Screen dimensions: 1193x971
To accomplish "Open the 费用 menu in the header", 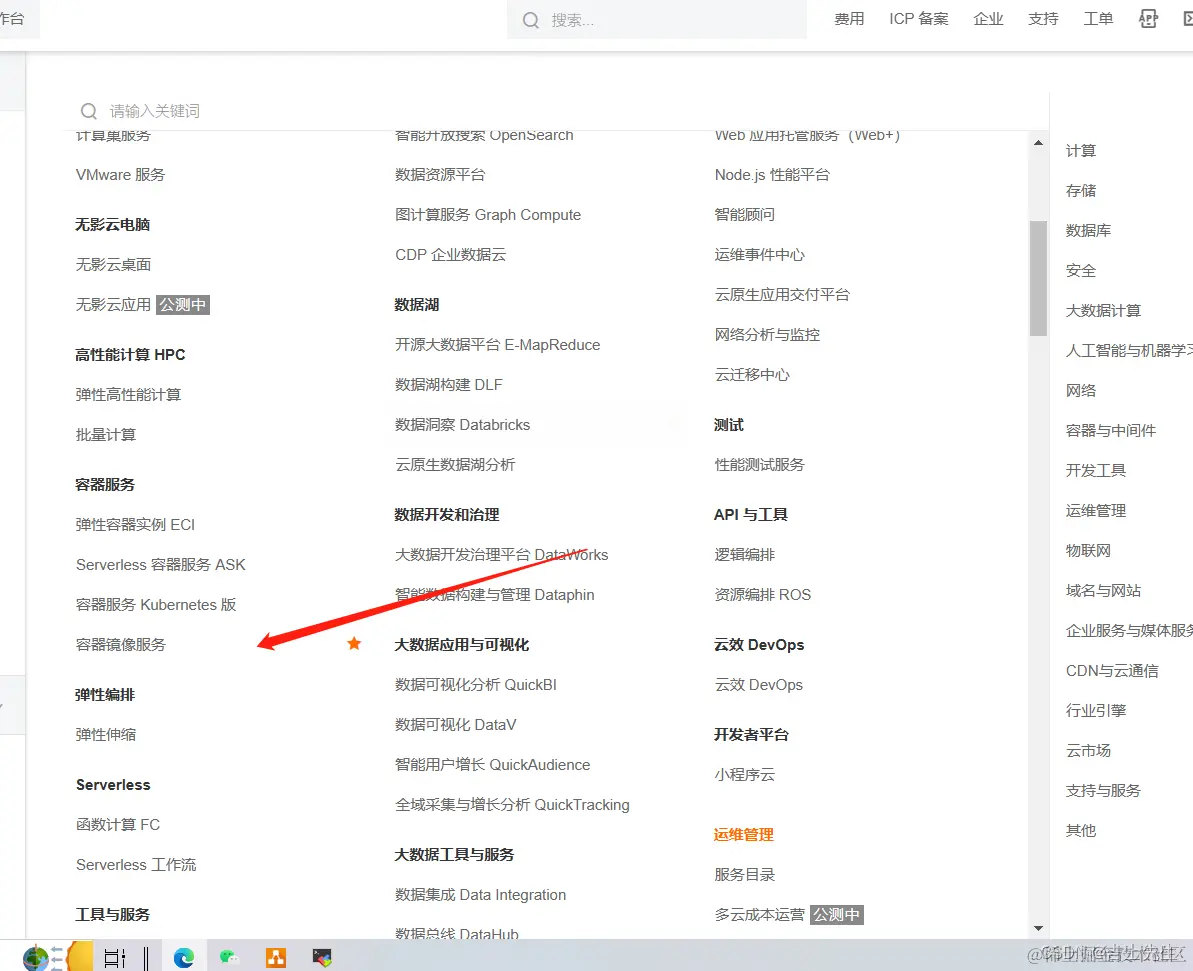I will [849, 19].
